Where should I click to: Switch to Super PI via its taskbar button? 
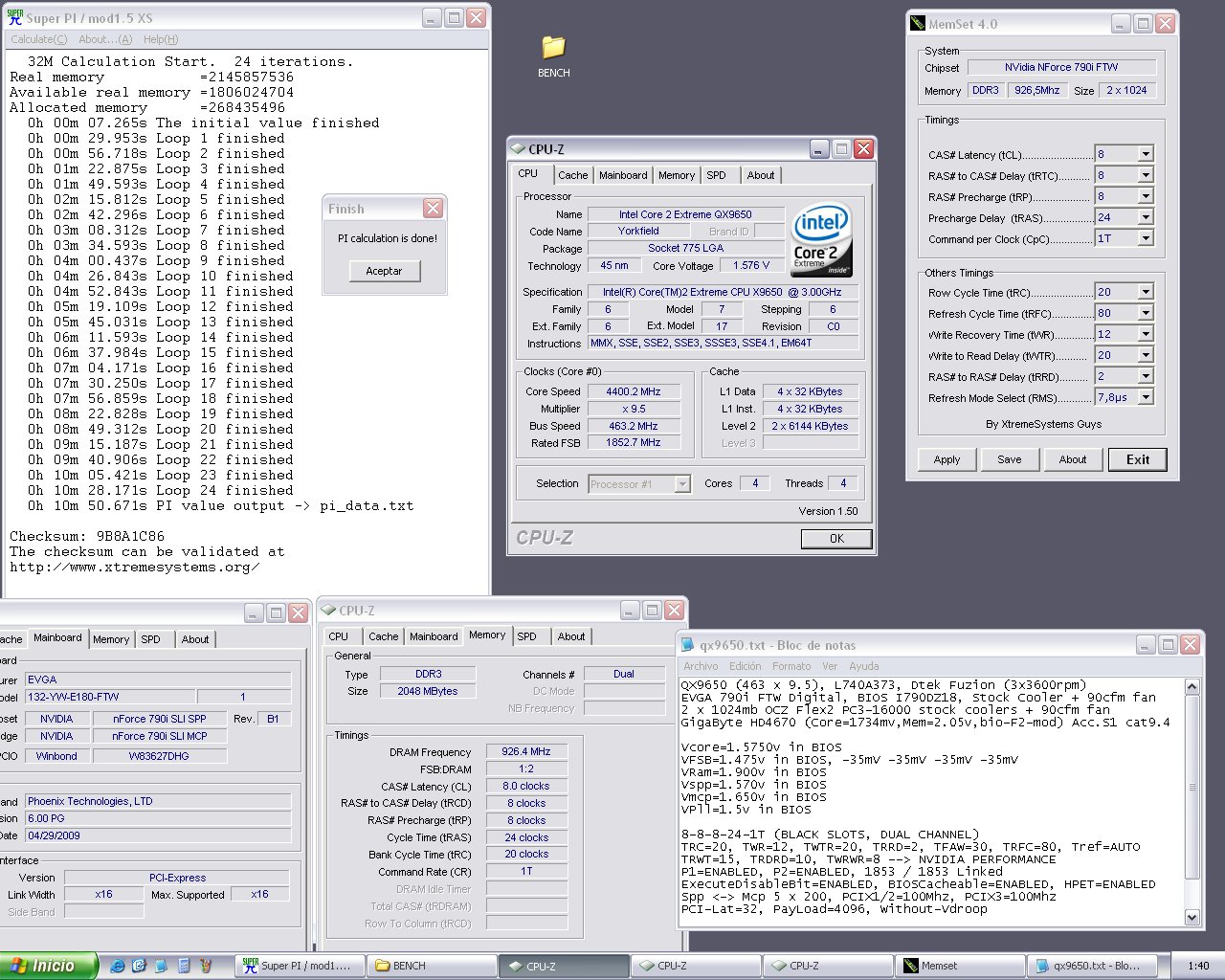[x=301, y=966]
